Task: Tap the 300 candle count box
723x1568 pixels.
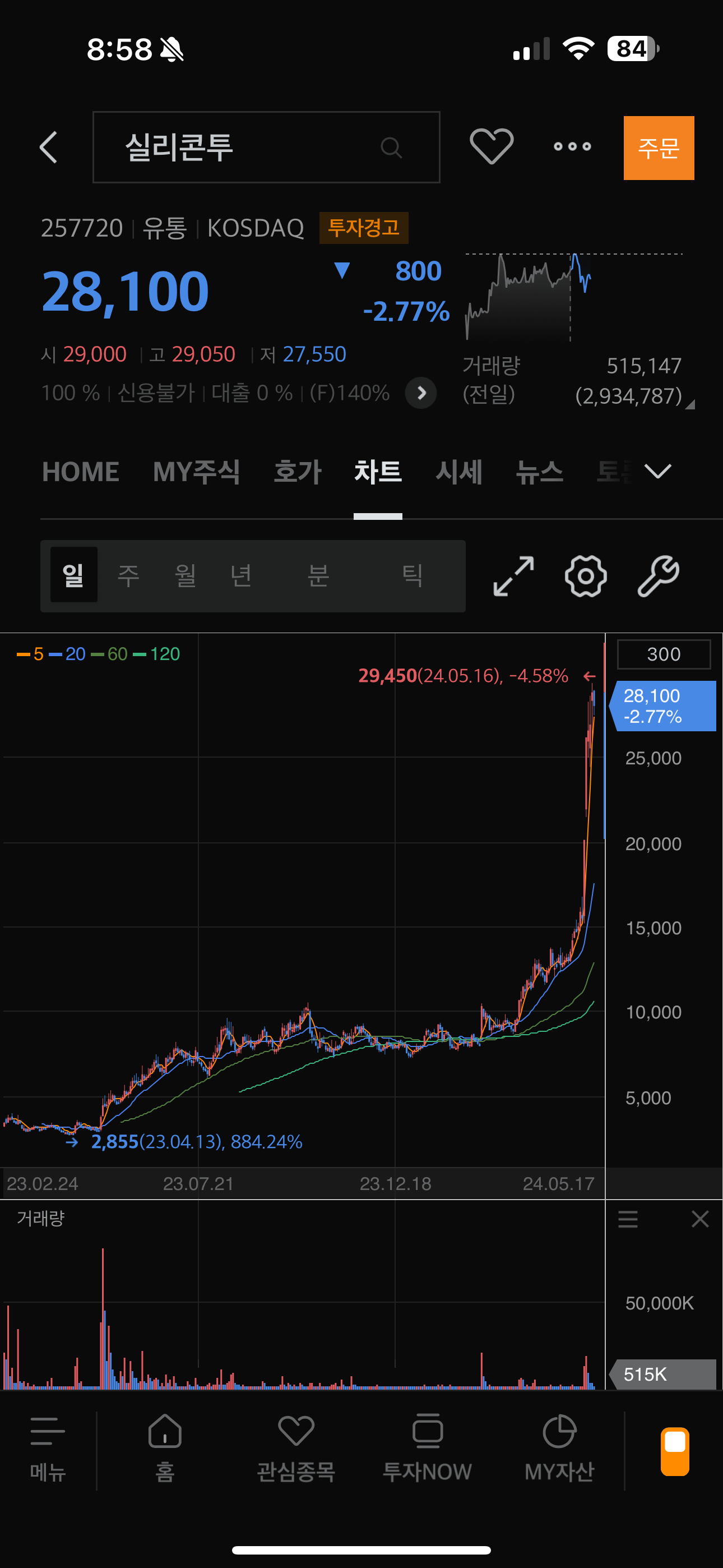Action: tap(664, 654)
